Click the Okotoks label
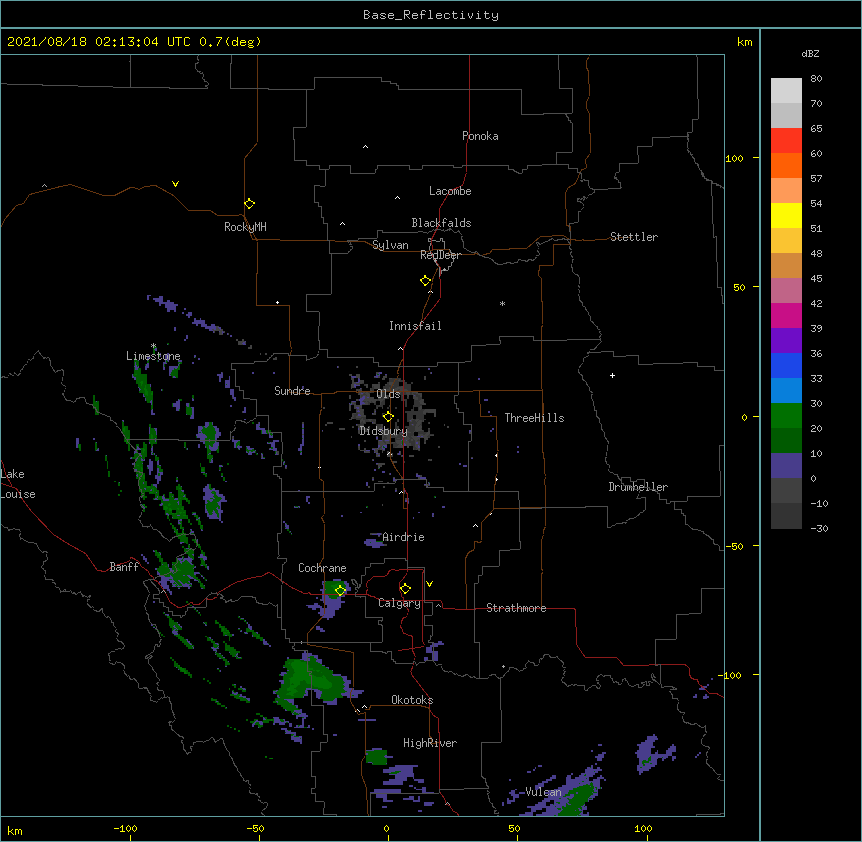 pyautogui.click(x=412, y=700)
